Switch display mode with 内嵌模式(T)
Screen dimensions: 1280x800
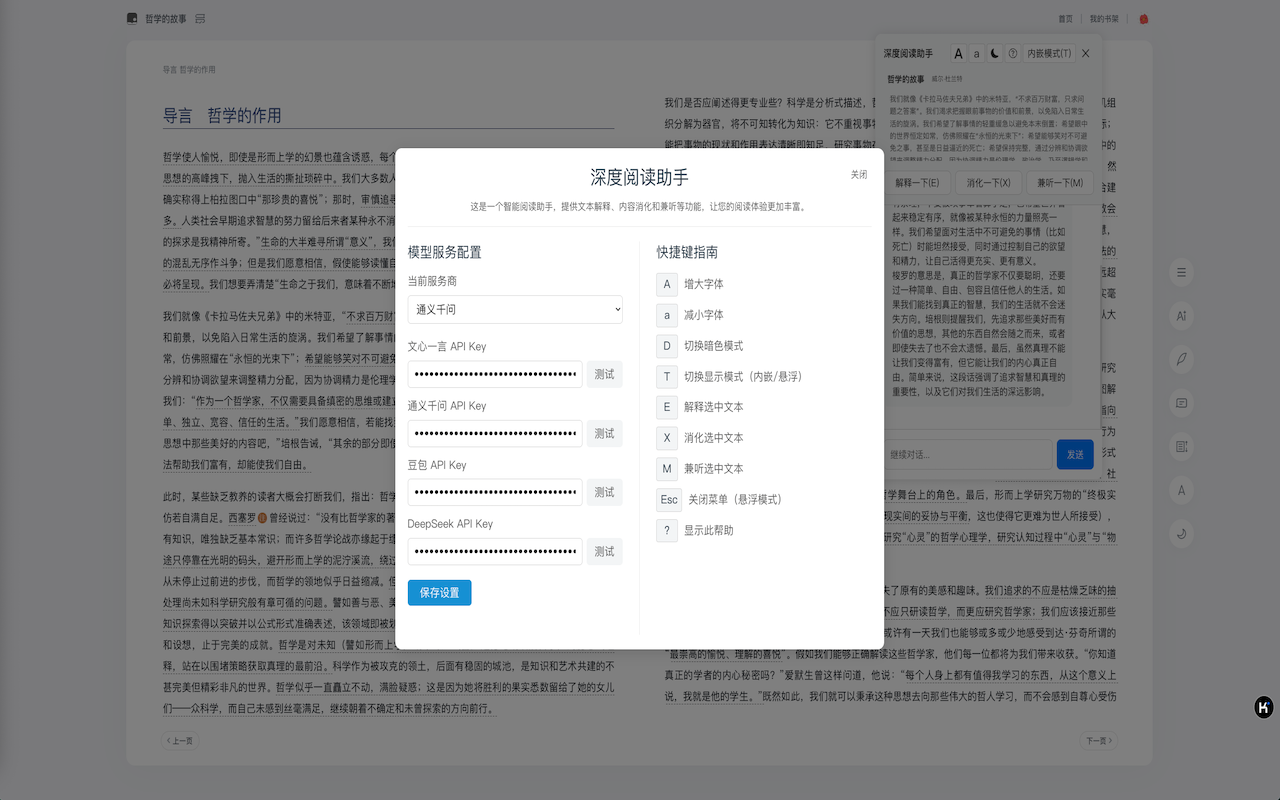pyautogui.click(x=1049, y=54)
